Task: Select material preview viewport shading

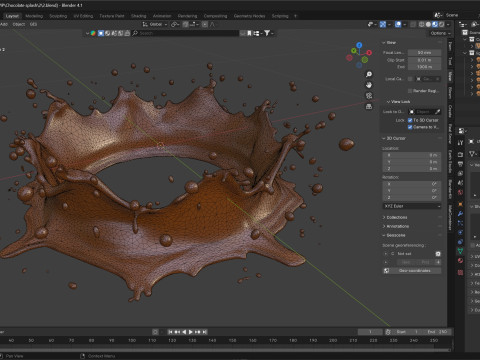Action: pos(435,24)
